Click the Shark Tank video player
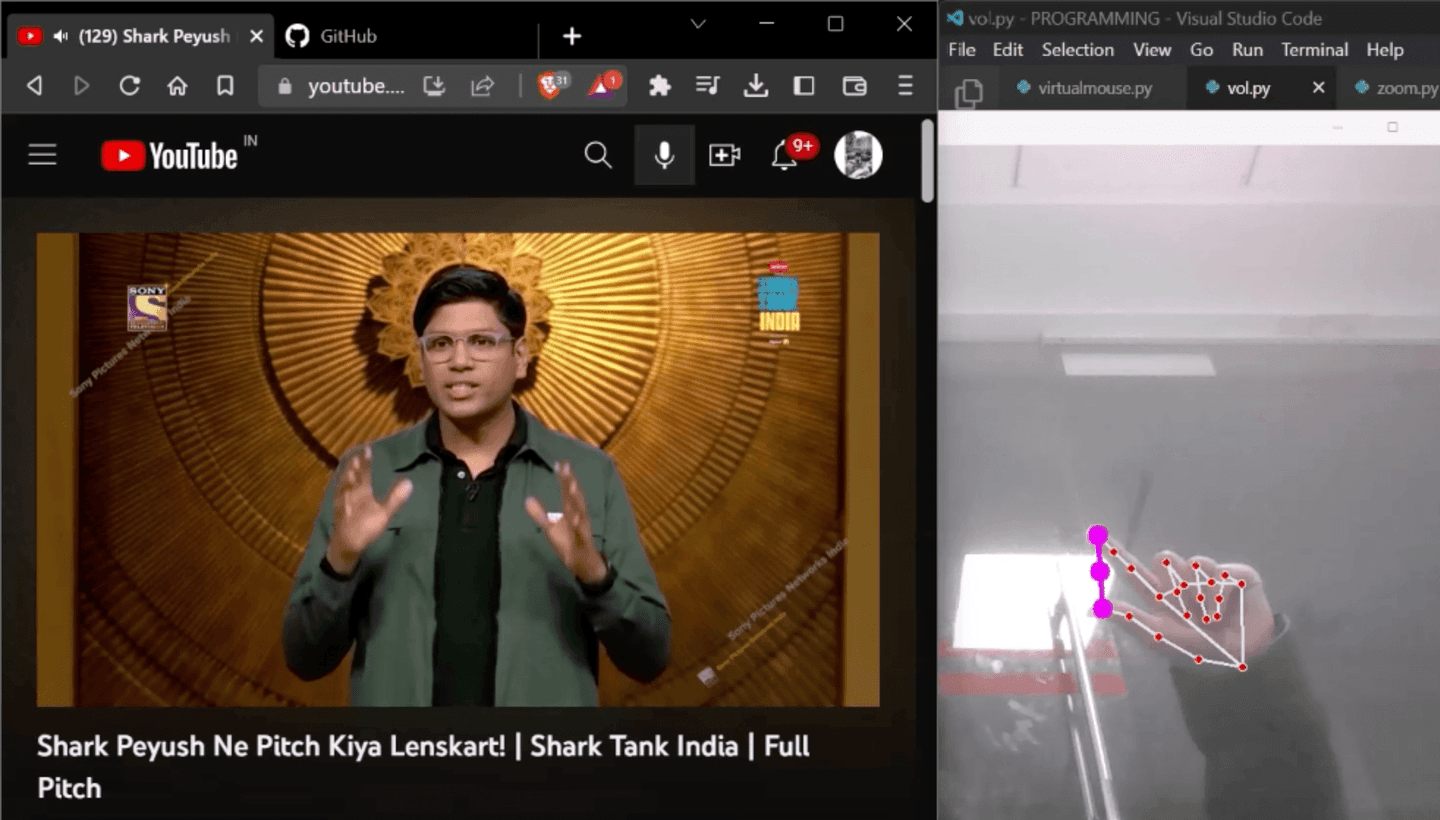Screen dimensions: 1440x820 click(x=458, y=470)
